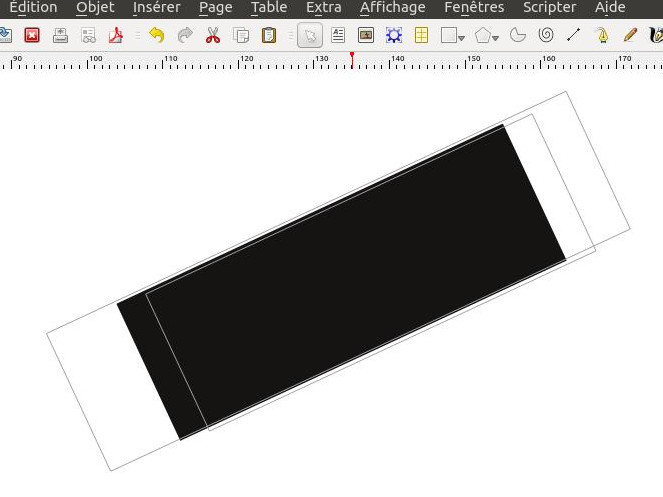Click the Paste clipboard icon
Viewport: 663px width, 497px height.
pos(268,36)
